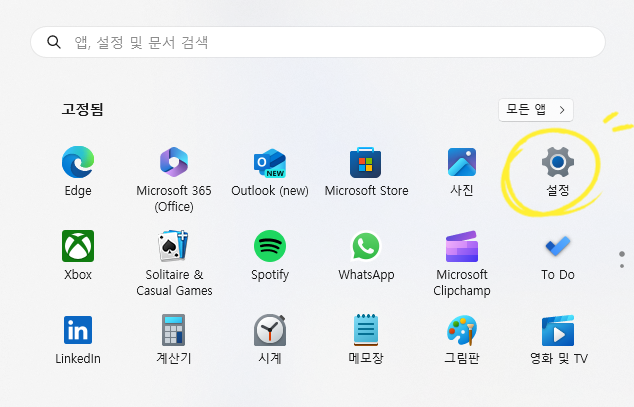The width and height of the screenshot is (634, 407).
Task: Click the search magnifier icon
Action: click(x=54, y=42)
